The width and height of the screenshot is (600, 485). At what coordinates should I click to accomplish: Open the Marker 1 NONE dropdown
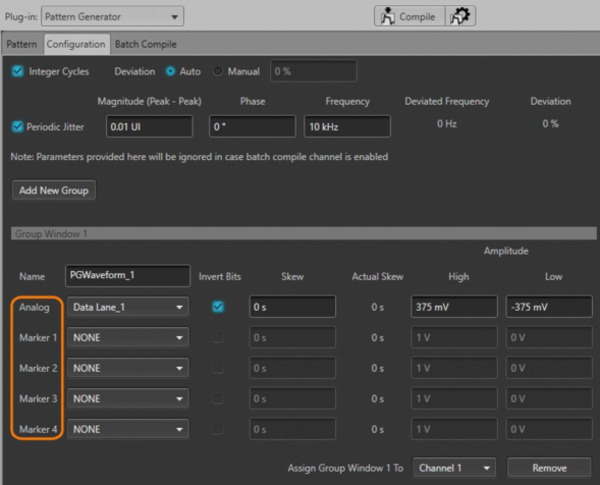[127, 338]
